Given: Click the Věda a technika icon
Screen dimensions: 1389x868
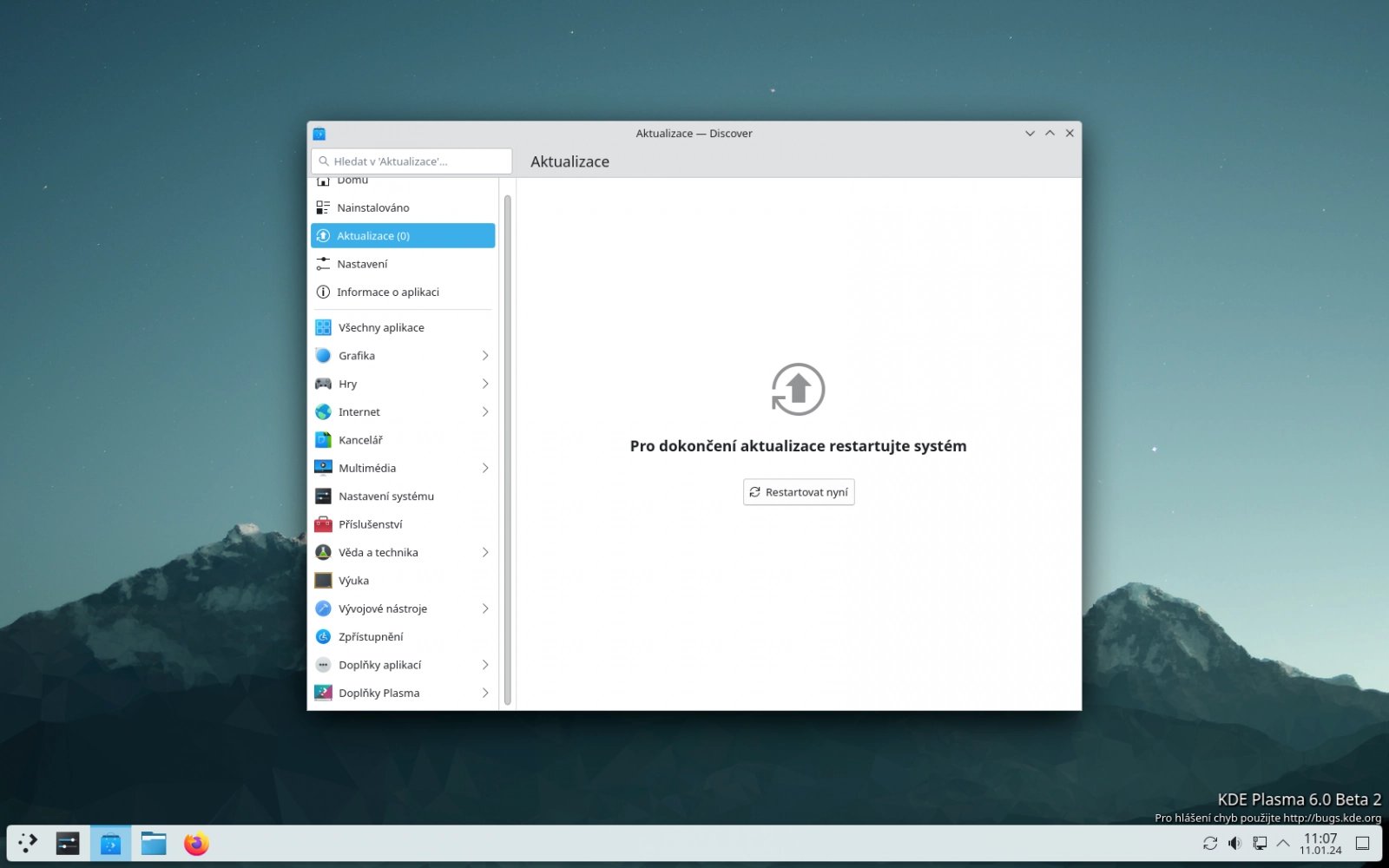Looking at the screenshot, I should pyautogui.click(x=323, y=552).
